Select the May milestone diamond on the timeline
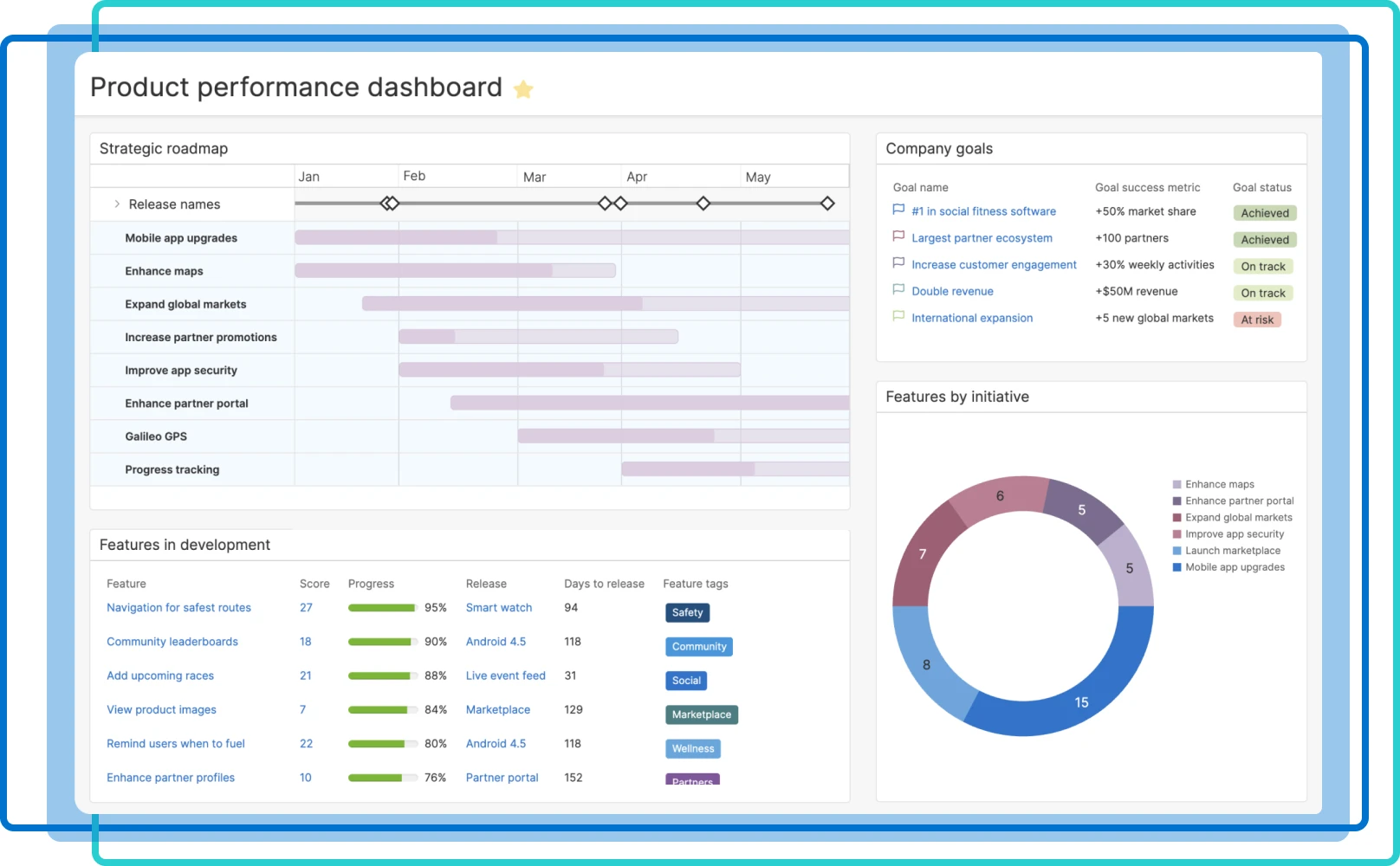The height and width of the screenshot is (866, 1400). coord(828,203)
